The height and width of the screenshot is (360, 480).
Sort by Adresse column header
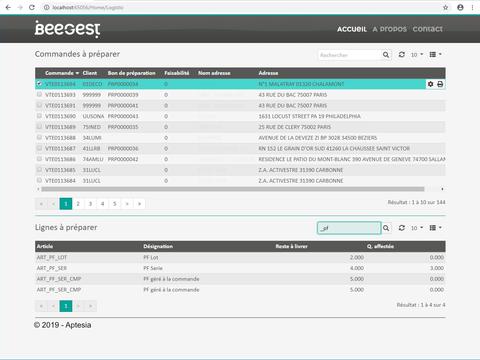tap(268, 73)
